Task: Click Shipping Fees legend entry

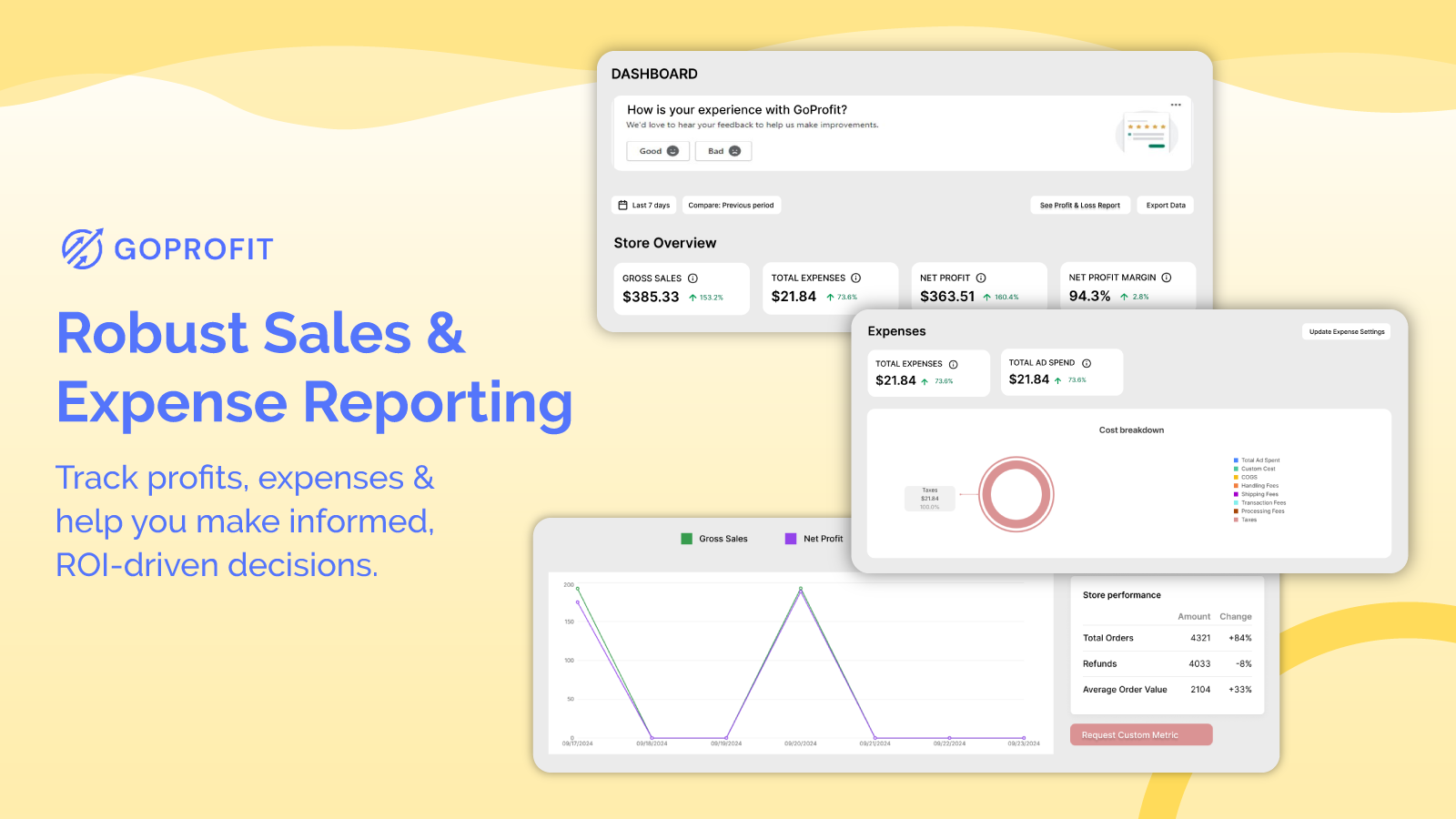Action: point(1256,494)
